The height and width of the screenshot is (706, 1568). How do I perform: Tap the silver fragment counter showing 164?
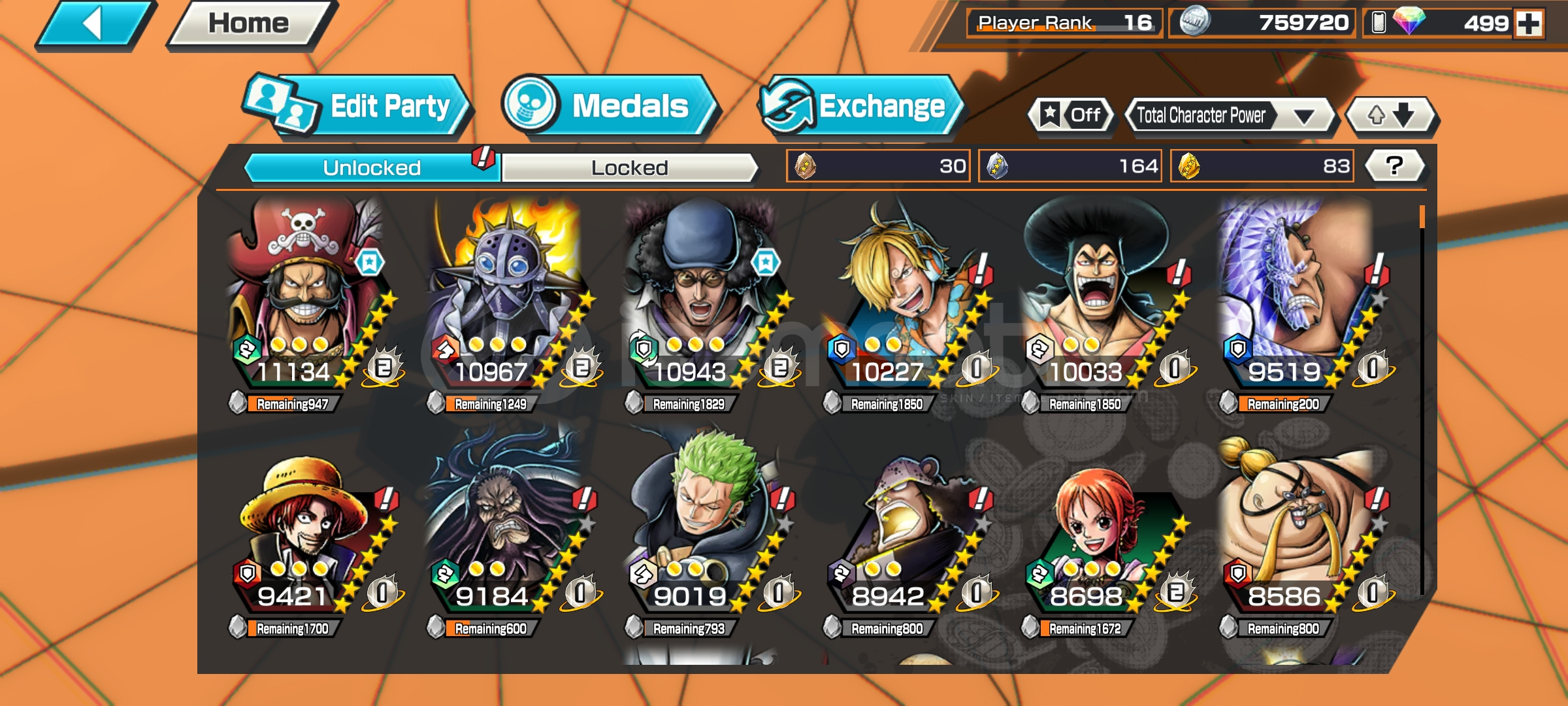(1070, 166)
